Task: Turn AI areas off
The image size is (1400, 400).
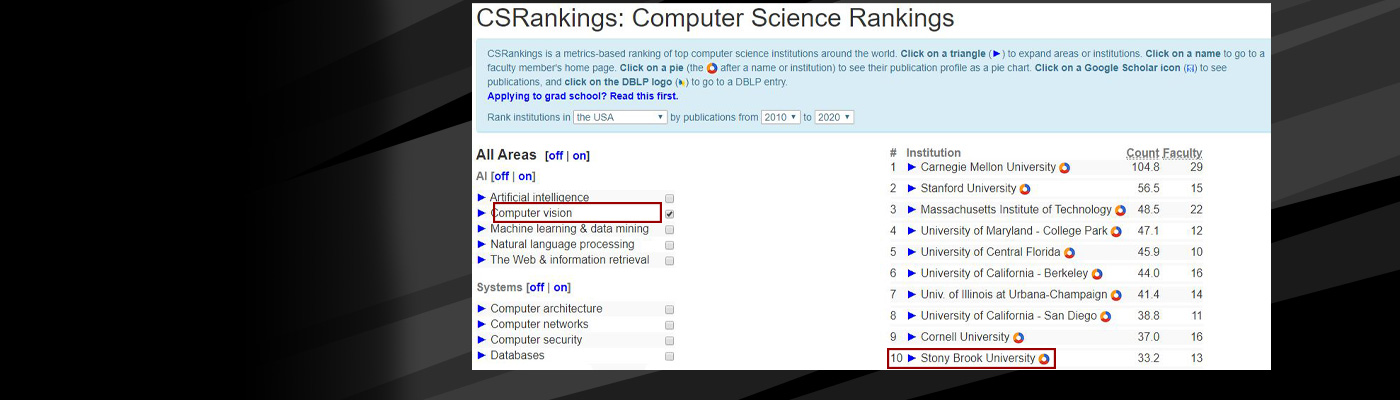Action: [x=502, y=177]
